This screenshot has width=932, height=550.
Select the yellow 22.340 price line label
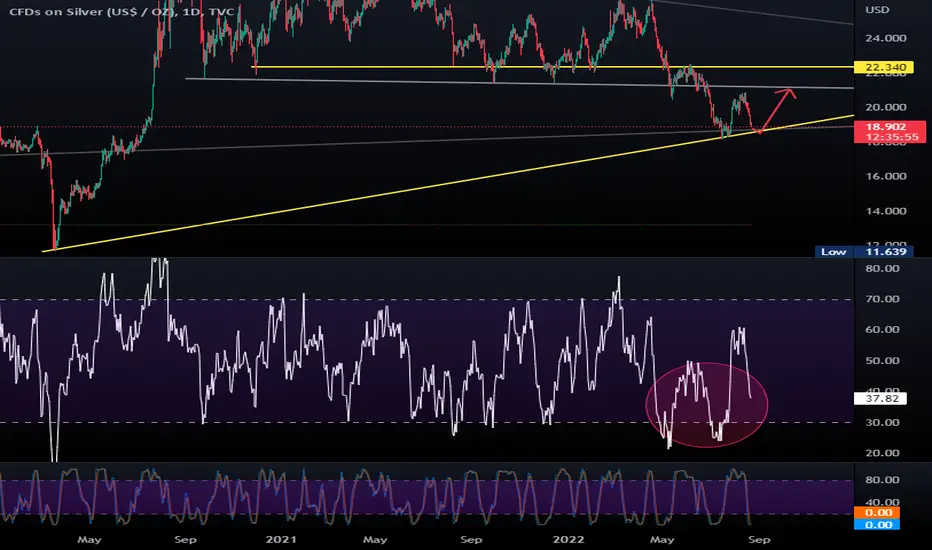(886, 67)
